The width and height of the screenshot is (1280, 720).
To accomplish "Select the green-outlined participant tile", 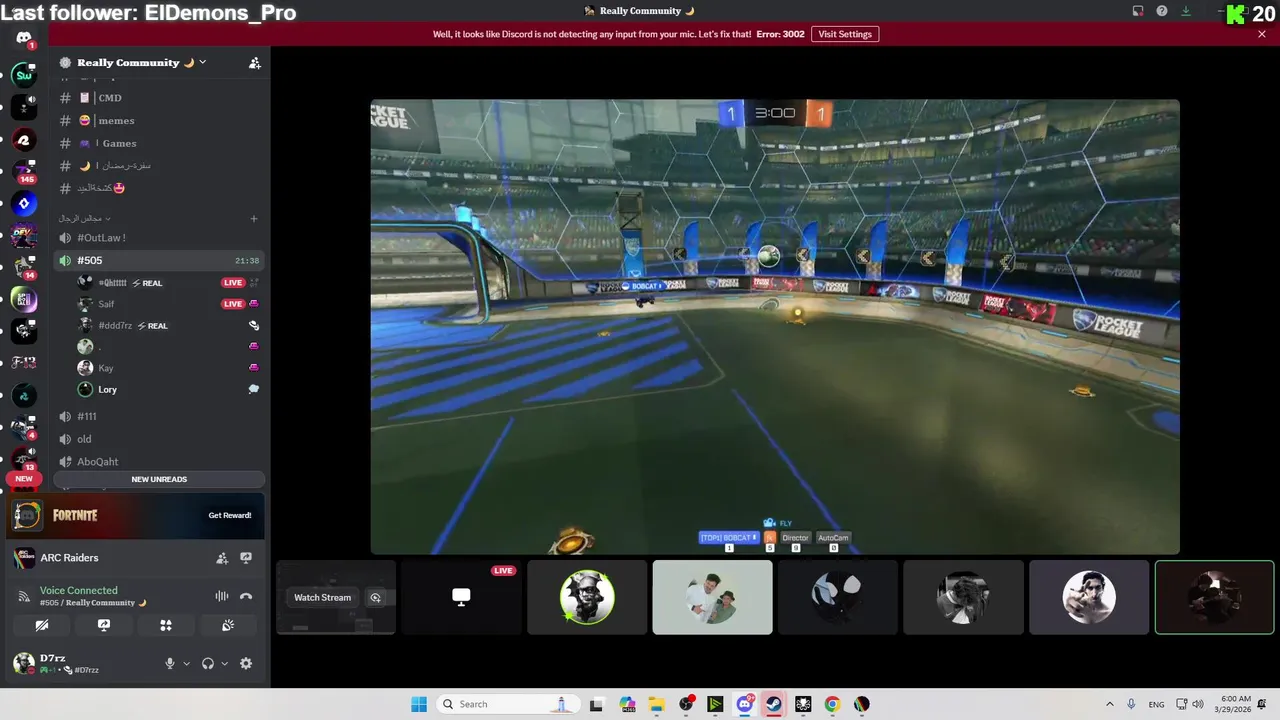I will tap(1214, 597).
